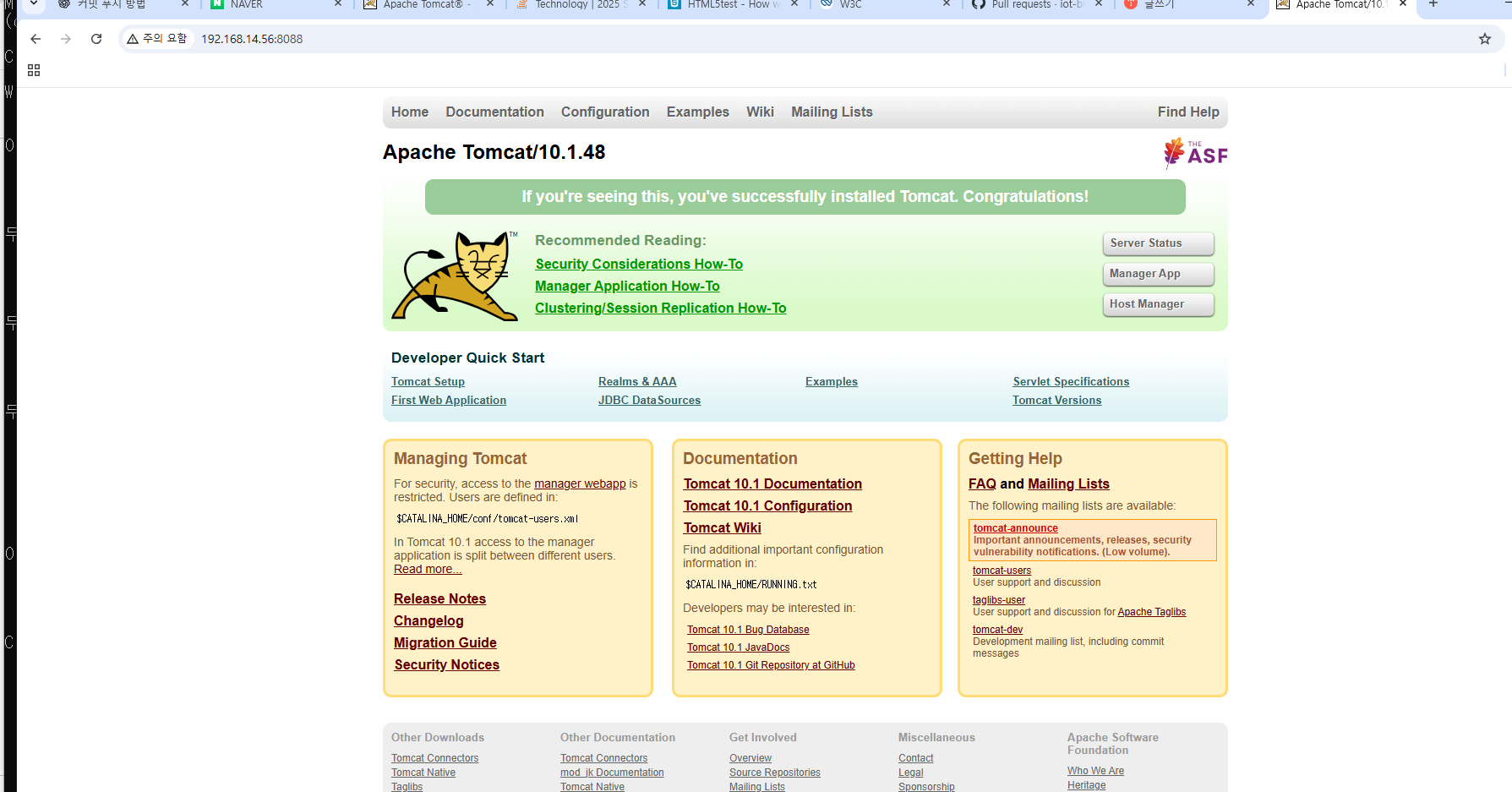Open Servlet Specifications link
Screen dimensions: 1512x792
(1071, 381)
